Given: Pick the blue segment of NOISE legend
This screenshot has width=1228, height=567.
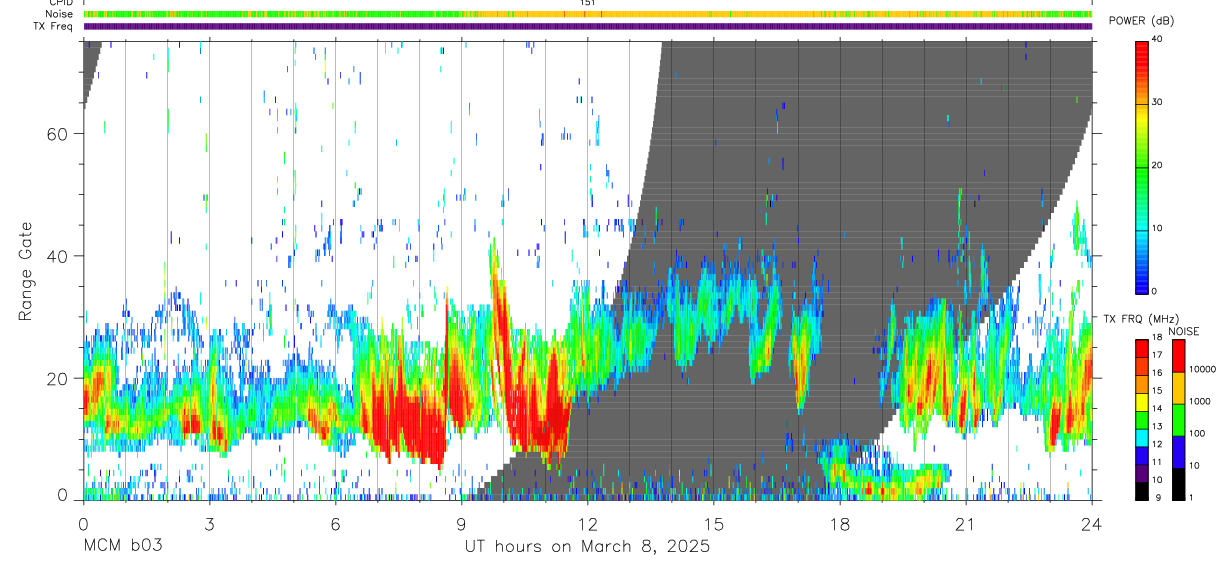Looking at the screenshot, I should pyautogui.click(x=1180, y=452).
